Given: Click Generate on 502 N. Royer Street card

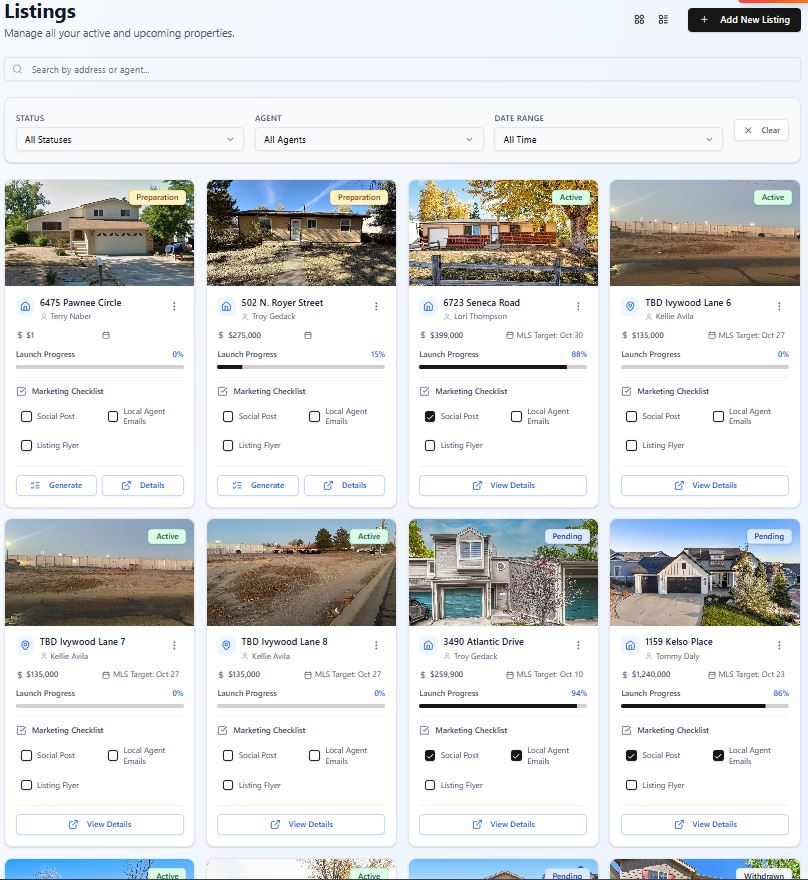Looking at the screenshot, I should 258,485.
